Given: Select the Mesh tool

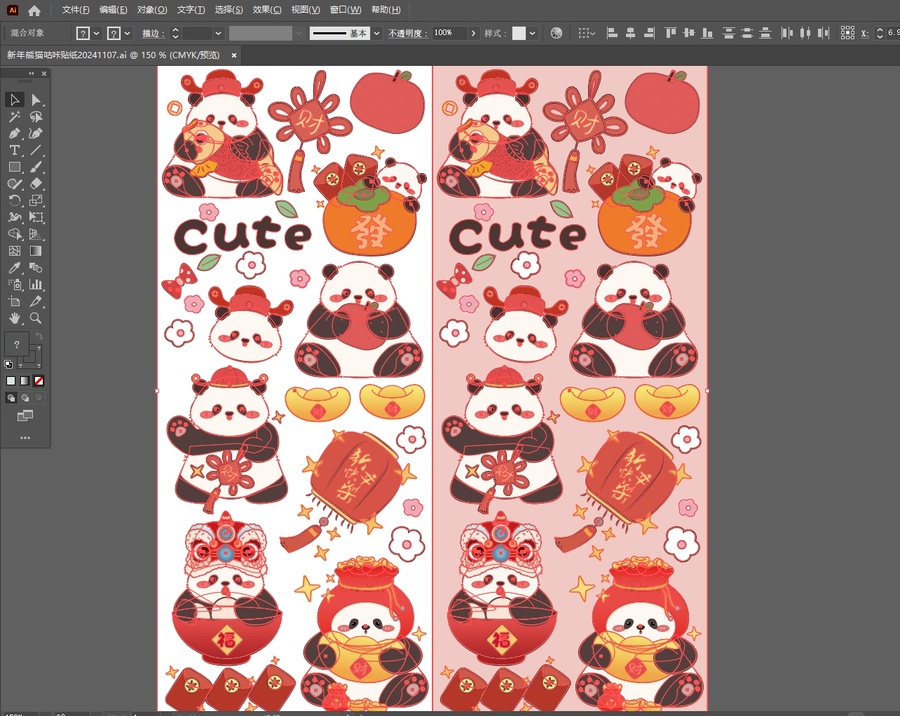Looking at the screenshot, I should 14,251.
